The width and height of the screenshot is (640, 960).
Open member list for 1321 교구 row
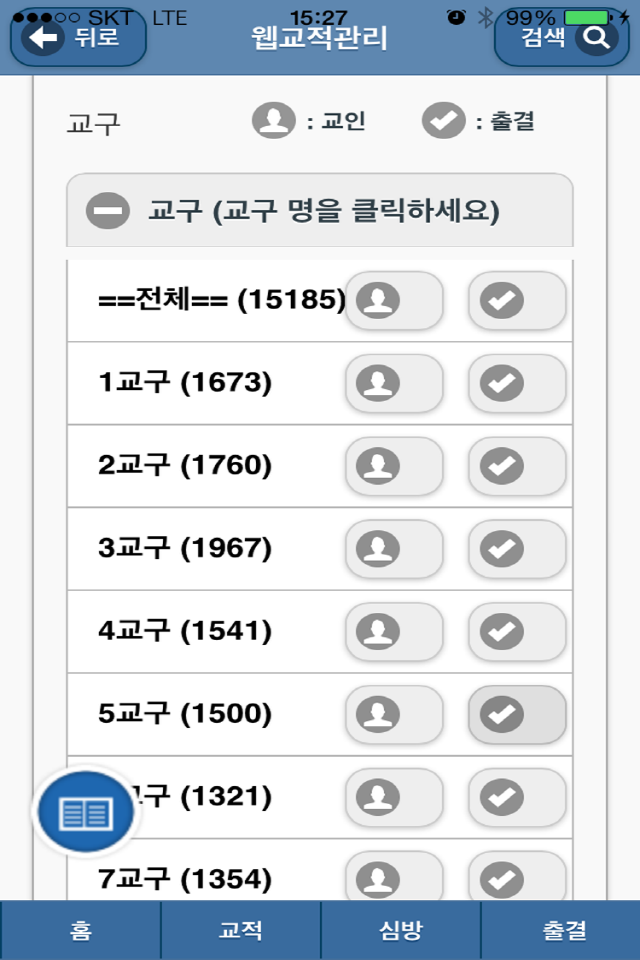[x=394, y=797]
